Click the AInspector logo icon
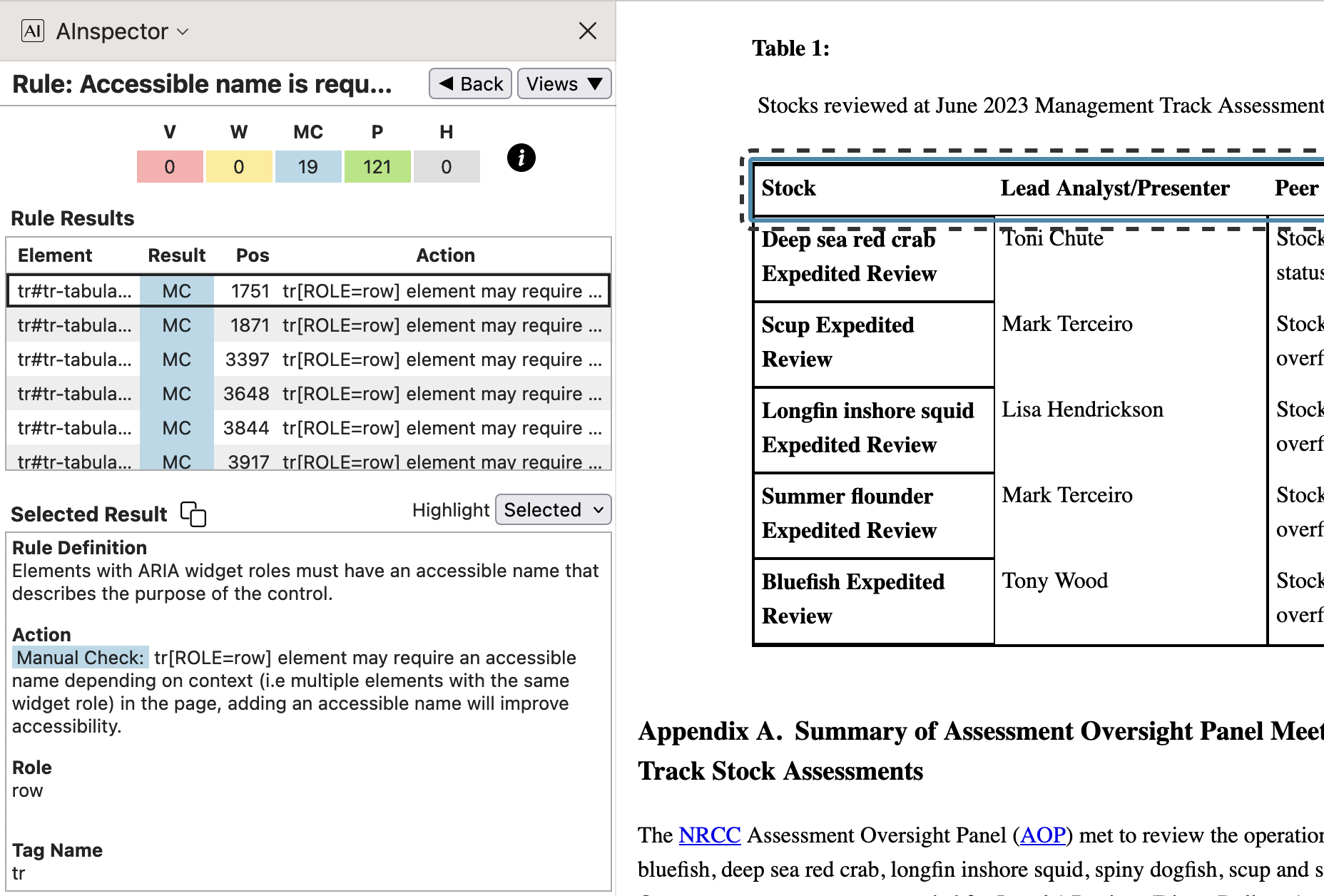 (x=33, y=31)
